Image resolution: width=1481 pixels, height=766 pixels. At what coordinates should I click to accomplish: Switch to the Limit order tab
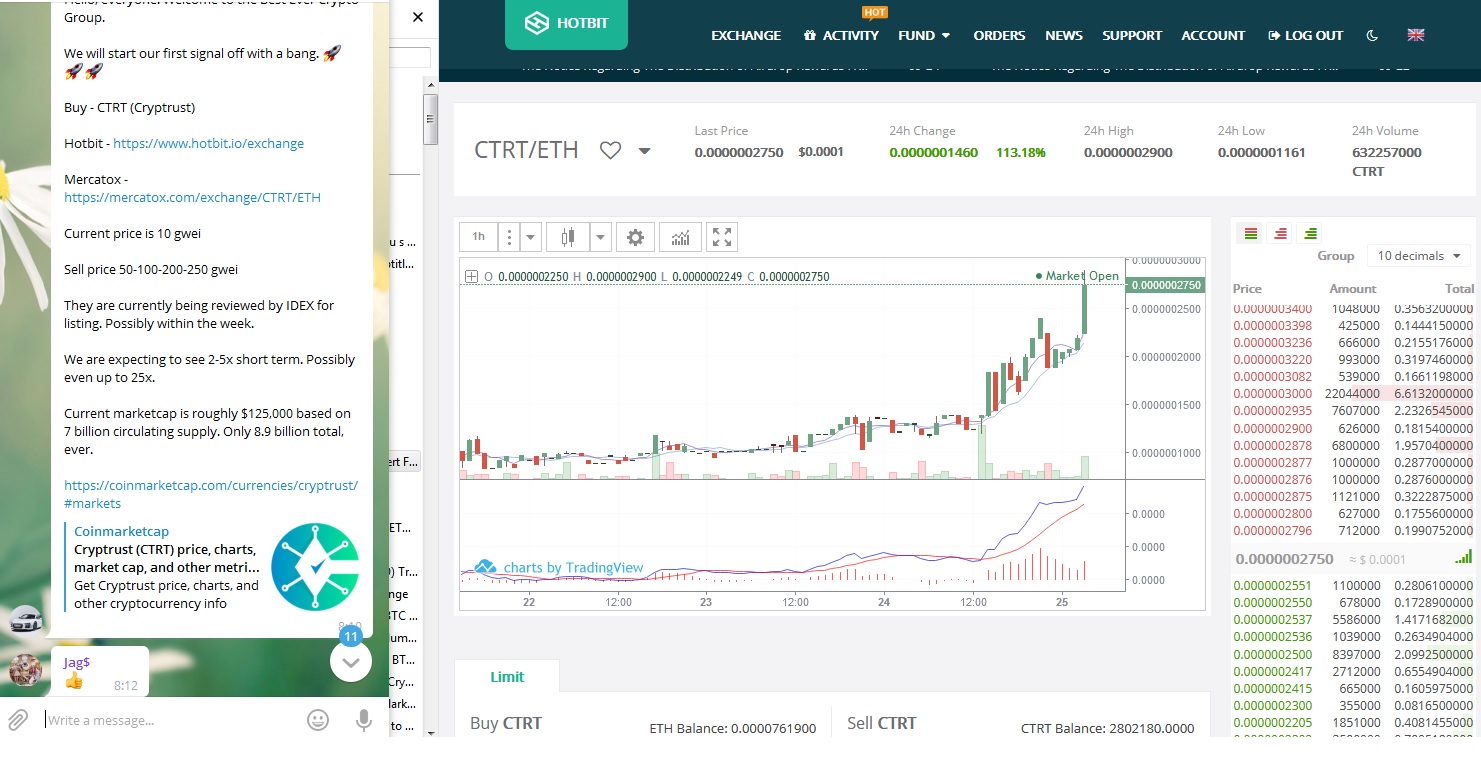pos(507,677)
